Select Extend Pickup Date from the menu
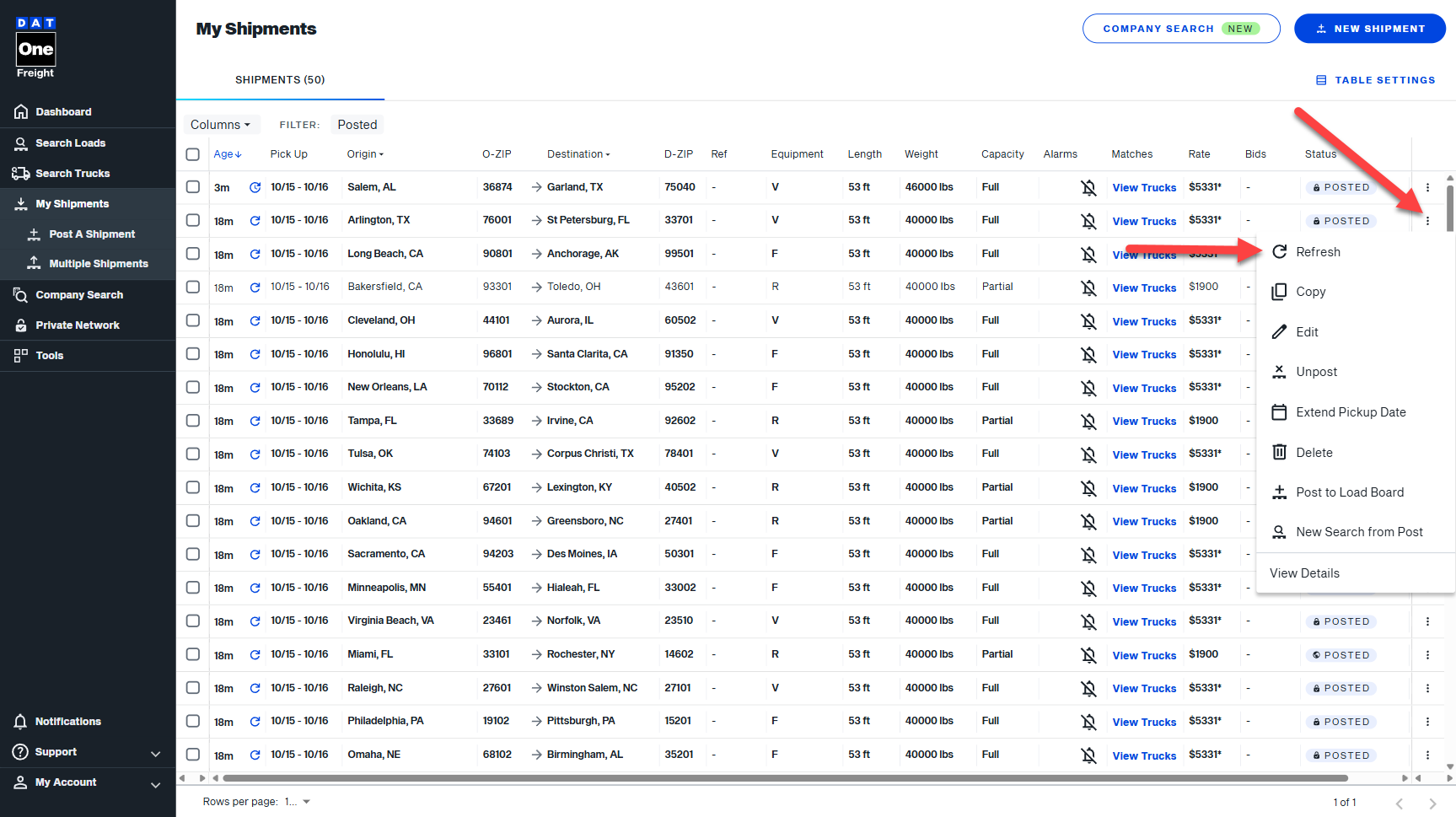The image size is (1456, 817). click(1350, 412)
